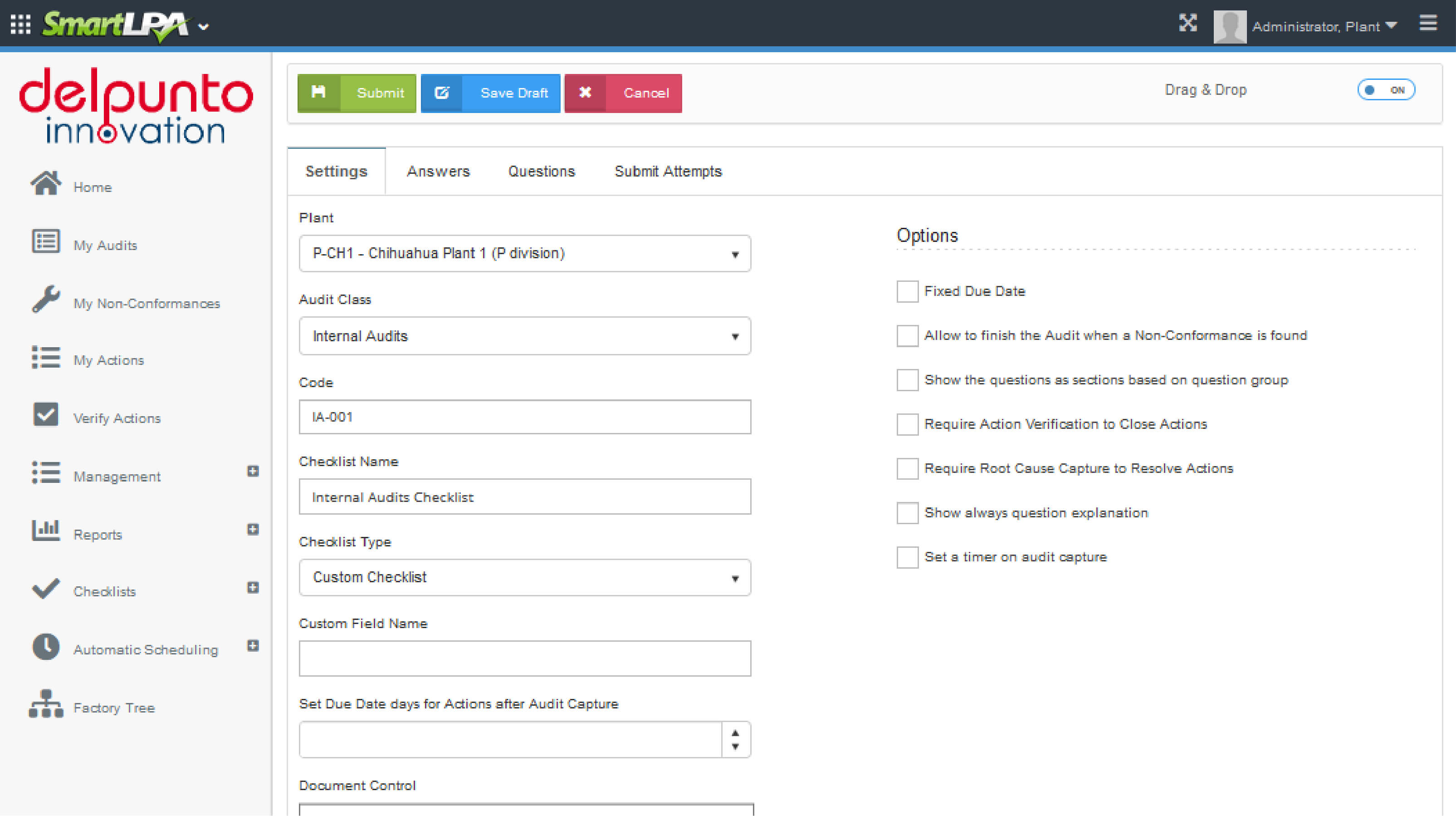
Task: Switch to the Submit Attempts tab
Action: click(x=668, y=172)
